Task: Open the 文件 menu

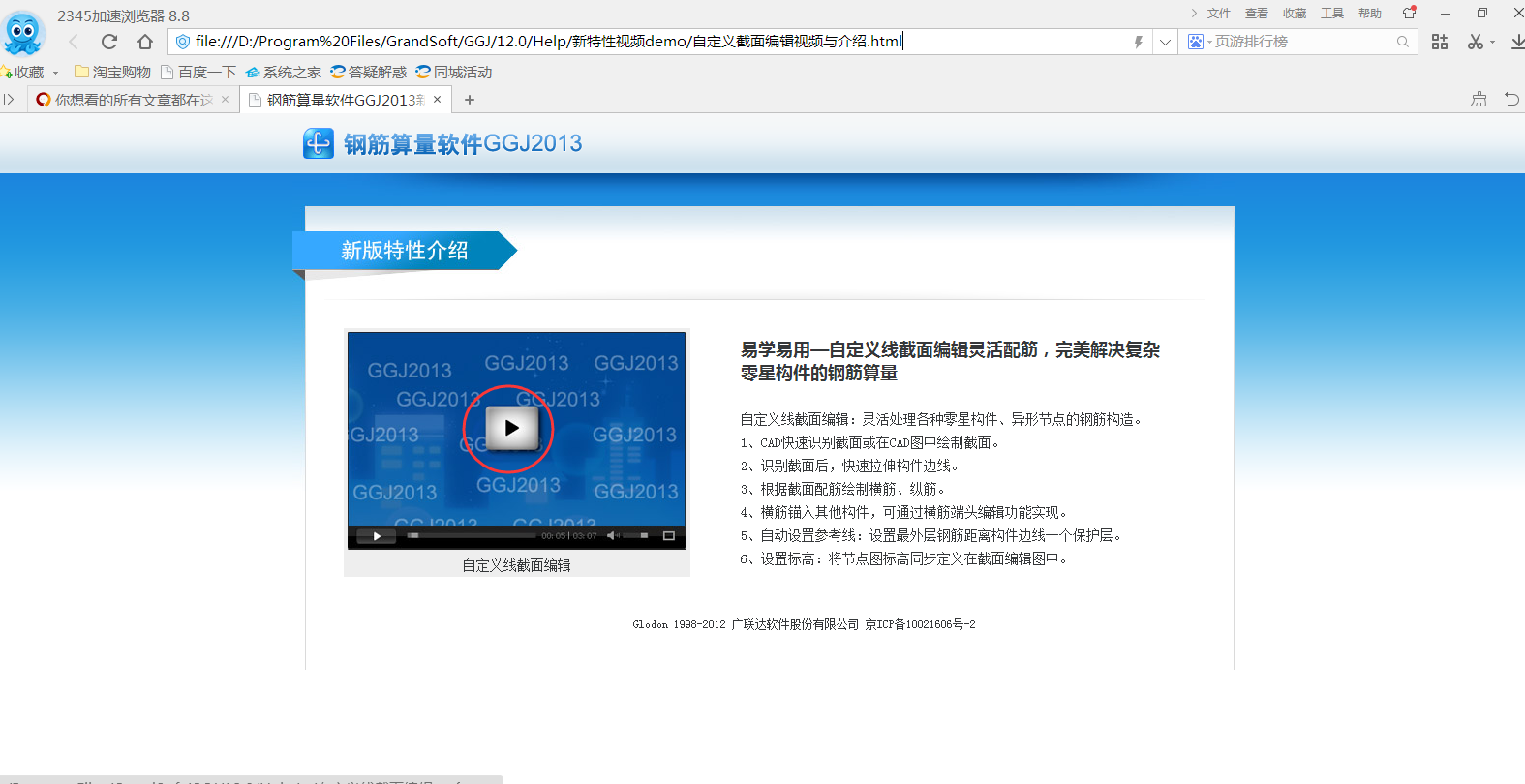Action: pos(1219,14)
